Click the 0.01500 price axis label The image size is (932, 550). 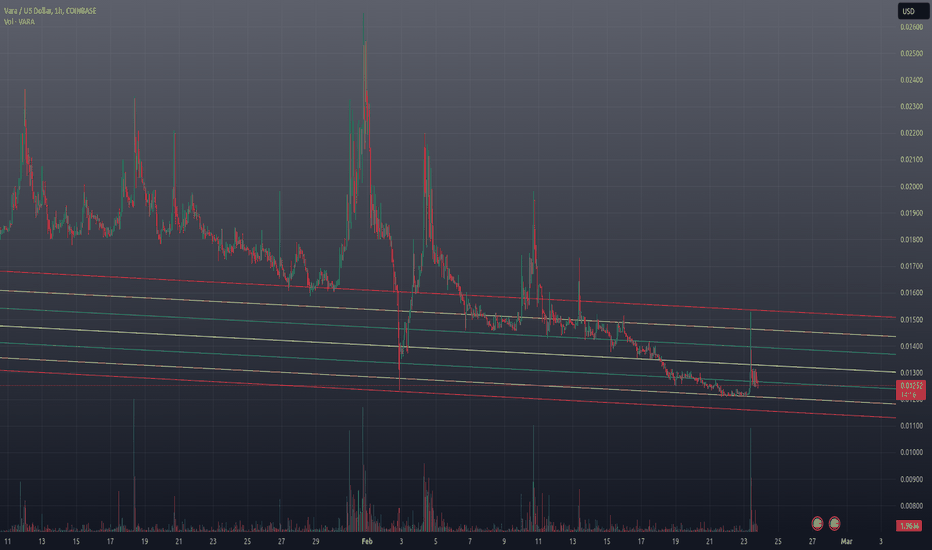point(911,319)
